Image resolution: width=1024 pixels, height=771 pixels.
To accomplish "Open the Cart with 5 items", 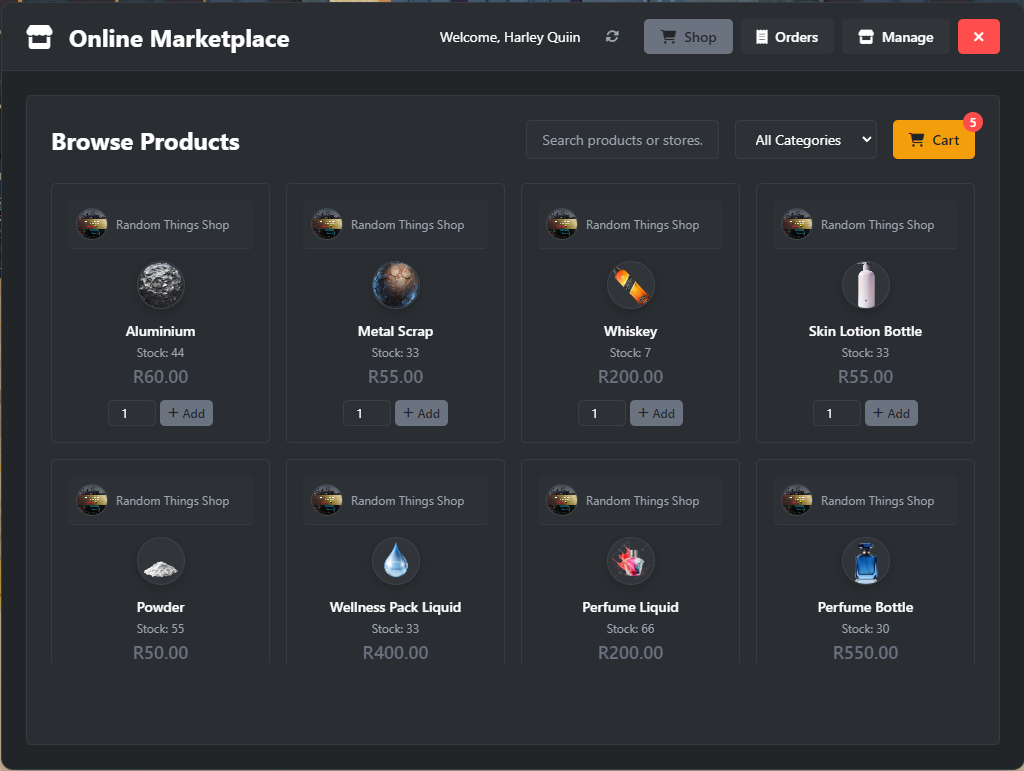I will (x=933, y=140).
